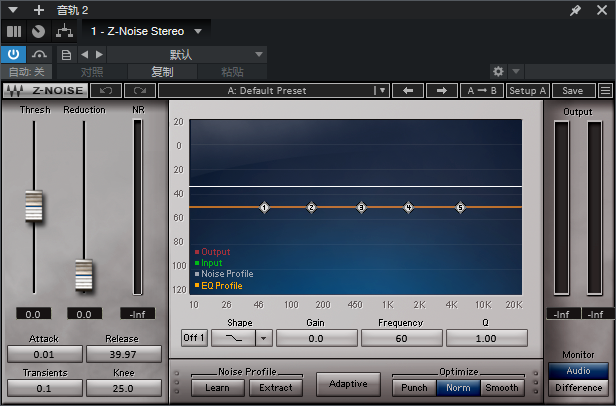616x406 pixels.
Task: Toggle EQ band with Off 1 button
Action: pos(194,338)
